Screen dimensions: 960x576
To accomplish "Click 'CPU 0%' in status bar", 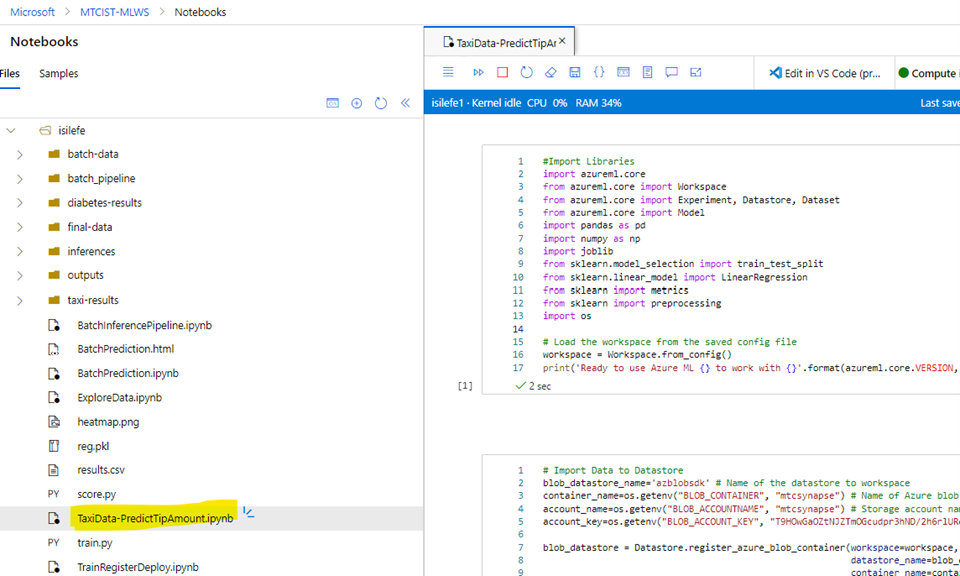I will (x=547, y=103).
